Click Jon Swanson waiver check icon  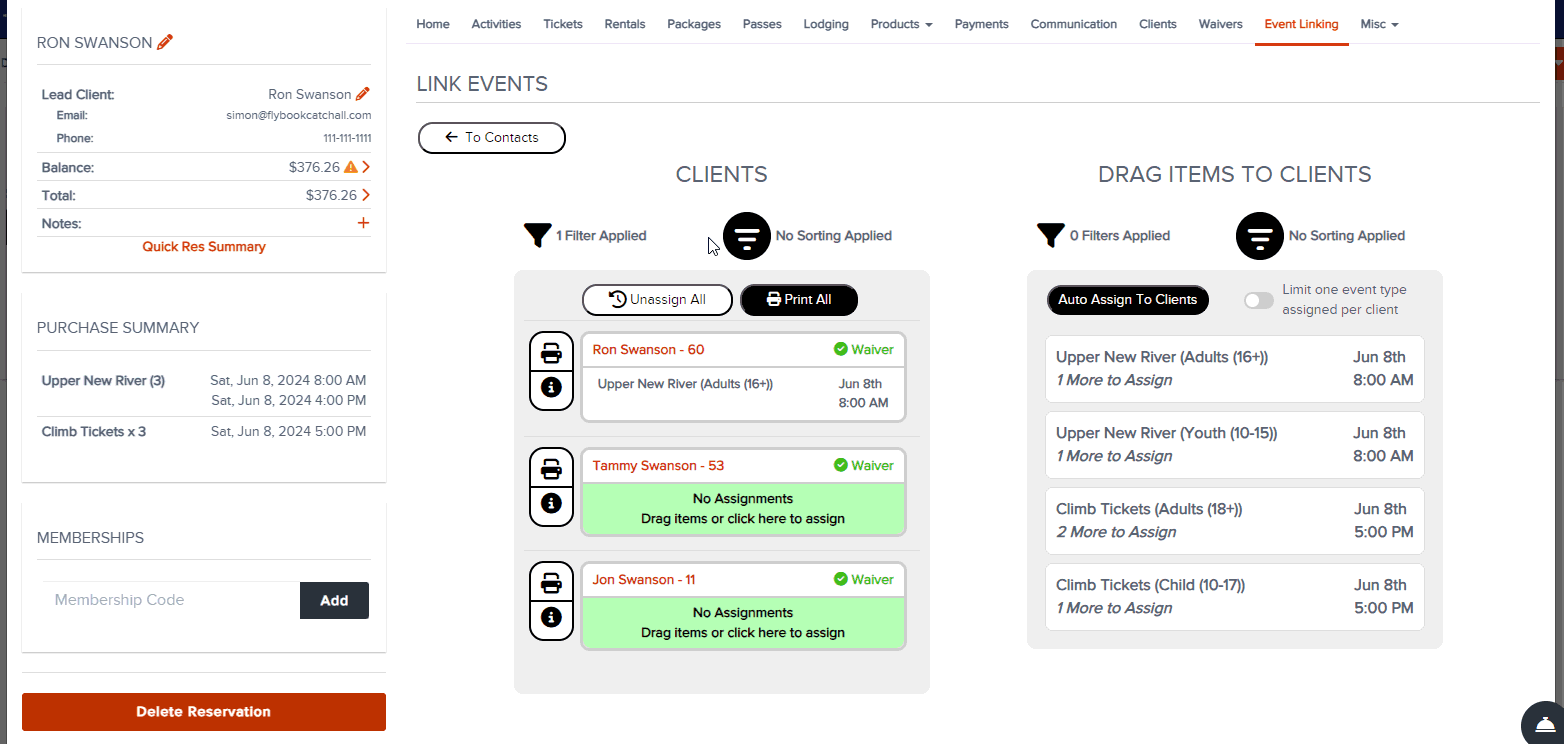pos(841,579)
